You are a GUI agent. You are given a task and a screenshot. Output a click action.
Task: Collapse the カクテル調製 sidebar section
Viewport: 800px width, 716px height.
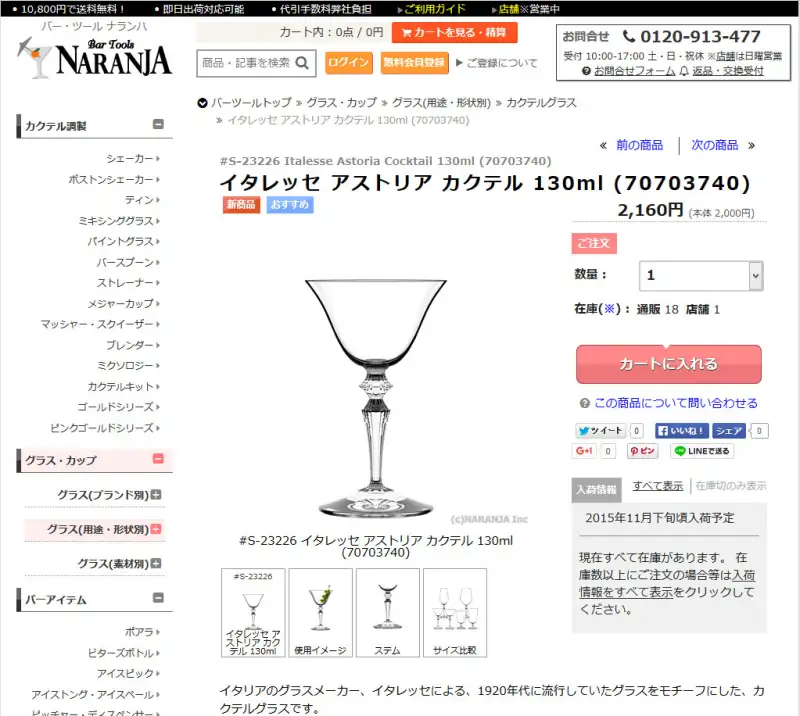pos(158,124)
